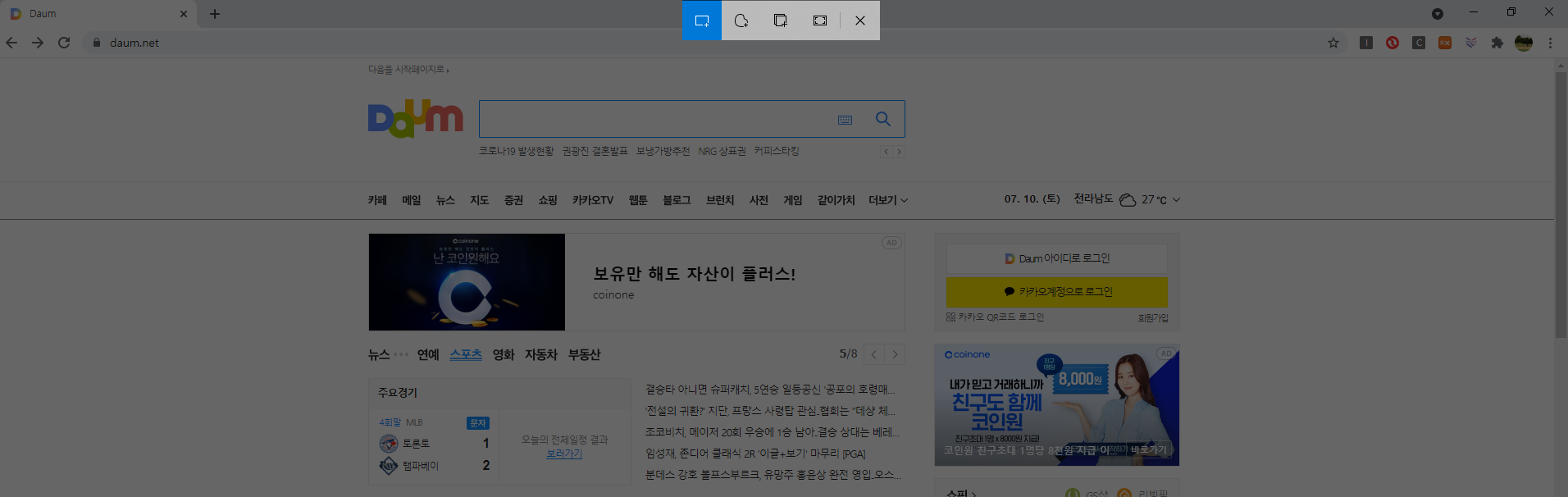The height and width of the screenshot is (497, 1568).
Task: Open 지도 from the service menu
Action: pos(480,200)
